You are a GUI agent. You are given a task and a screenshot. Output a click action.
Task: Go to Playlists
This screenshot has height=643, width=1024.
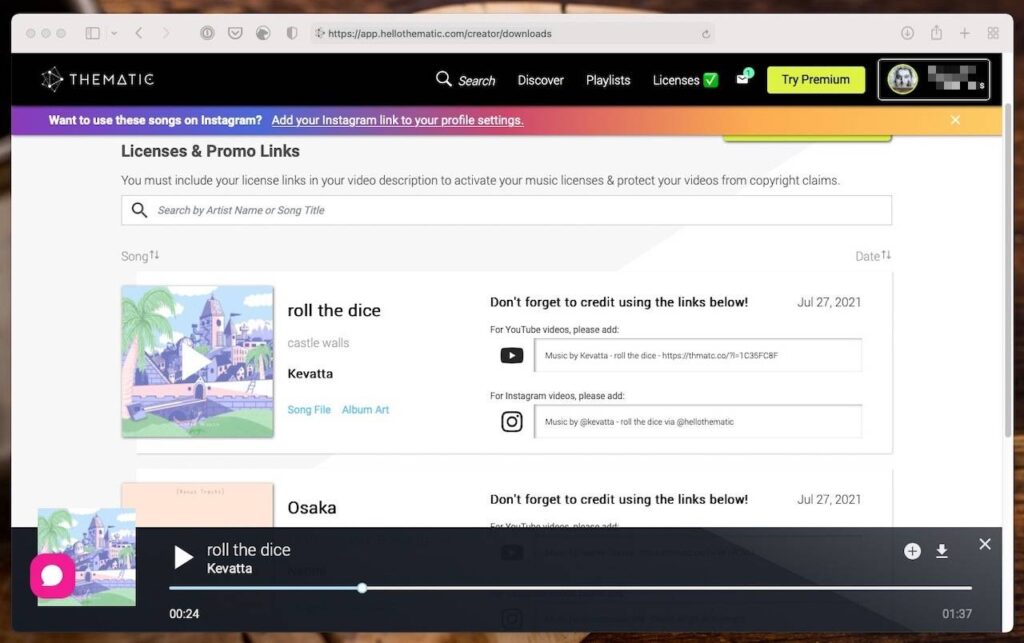point(607,80)
